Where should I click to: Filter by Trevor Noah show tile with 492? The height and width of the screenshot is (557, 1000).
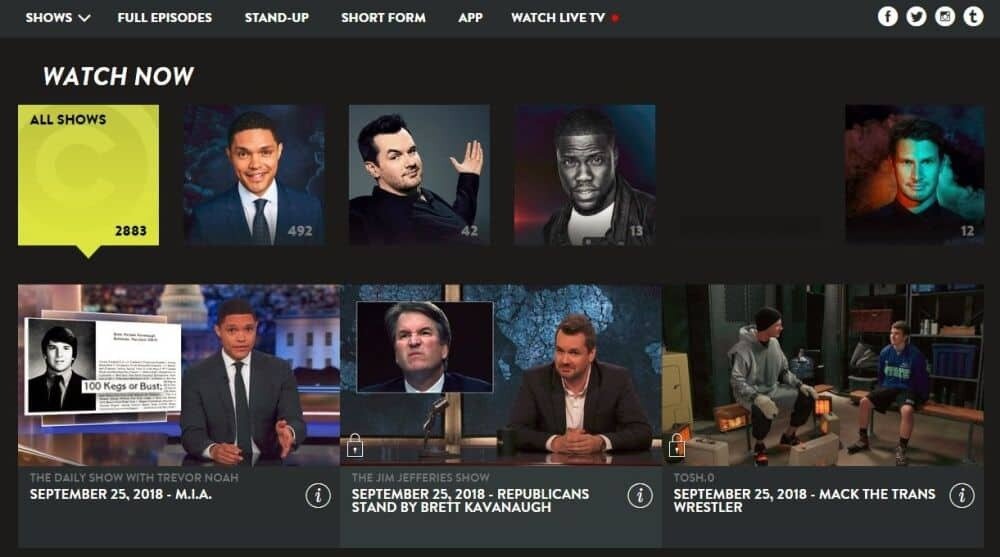coord(254,175)
